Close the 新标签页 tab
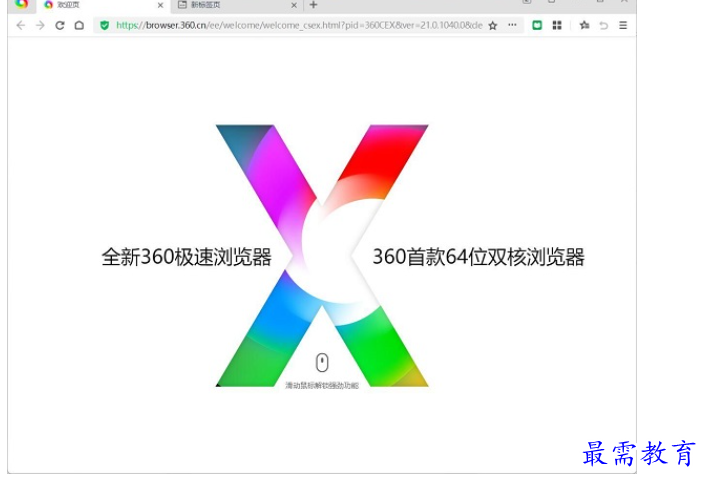 [x=294, y=5]
